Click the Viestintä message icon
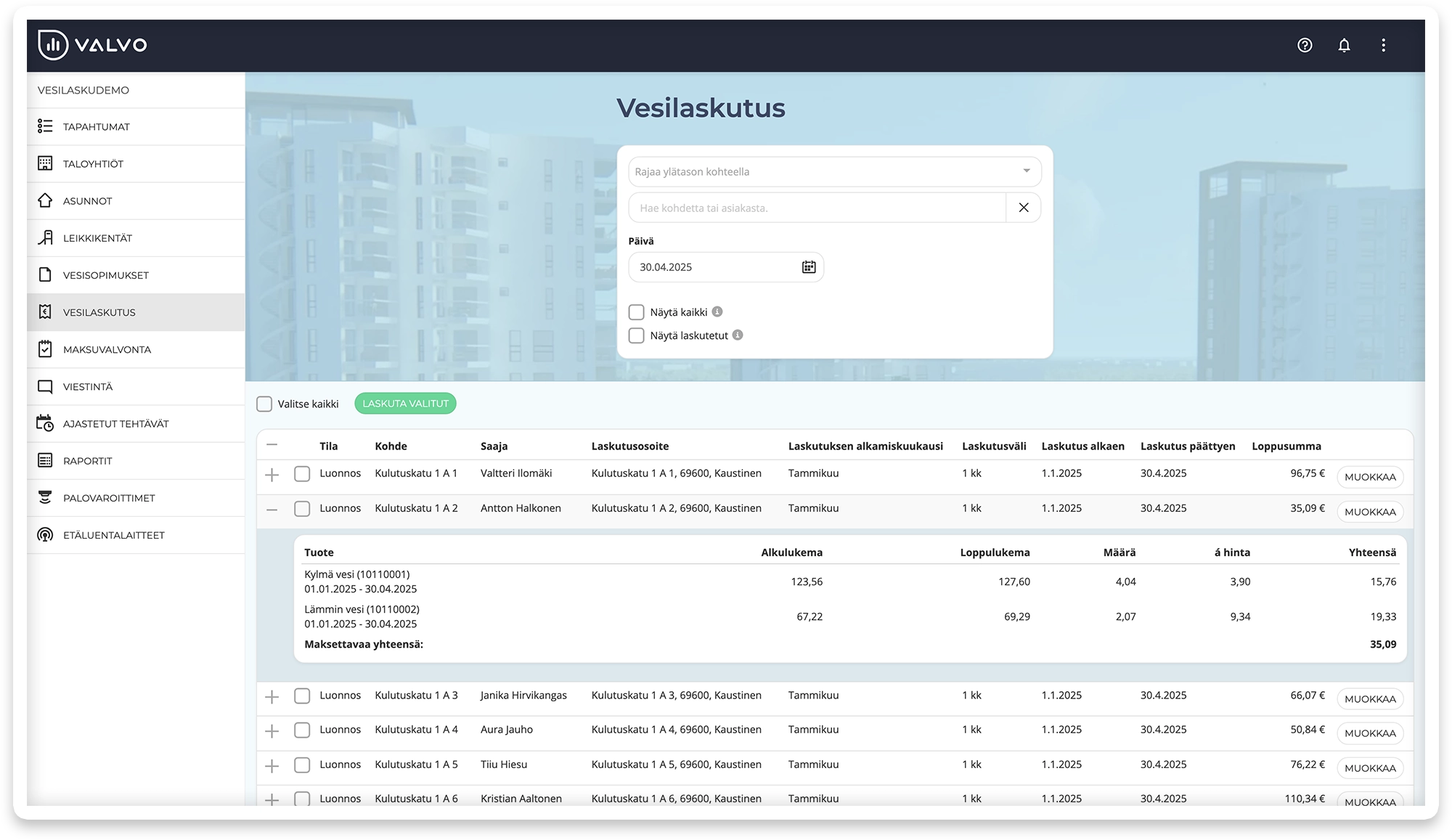Screen dimensions: 1452x840 click(x=45, y=386)
